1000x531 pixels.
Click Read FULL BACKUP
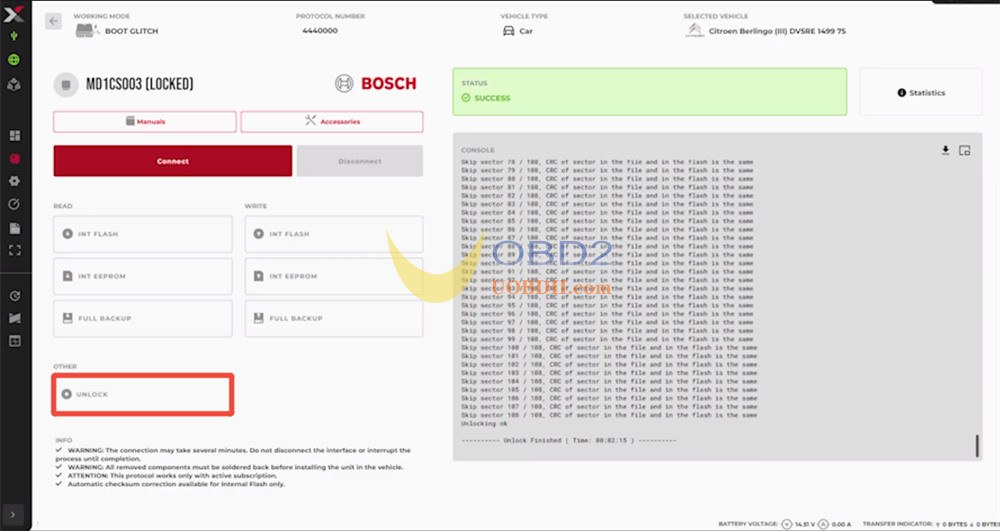coord(143,318)
